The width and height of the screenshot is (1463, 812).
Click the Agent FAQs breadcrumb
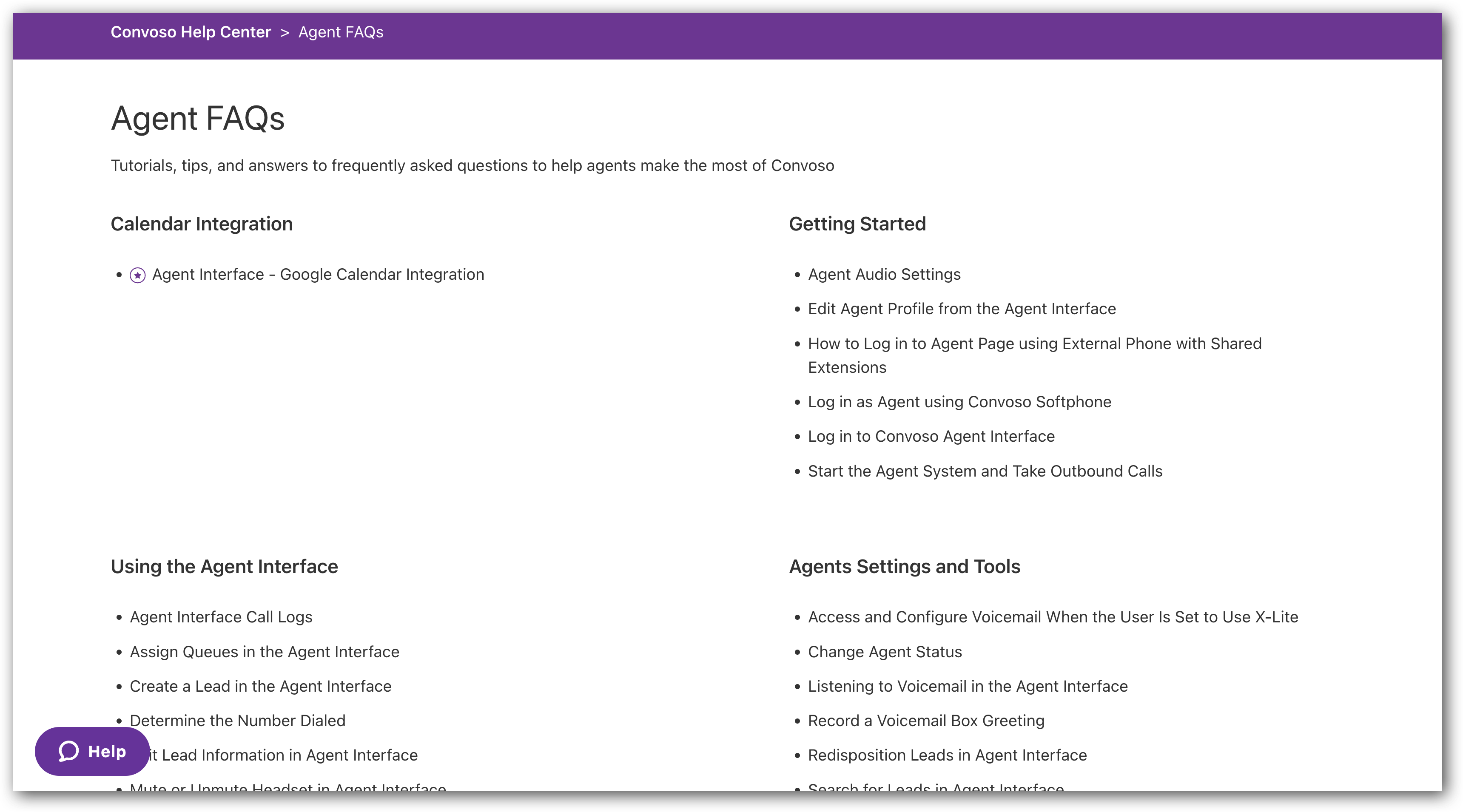click(x=341, y=32)
